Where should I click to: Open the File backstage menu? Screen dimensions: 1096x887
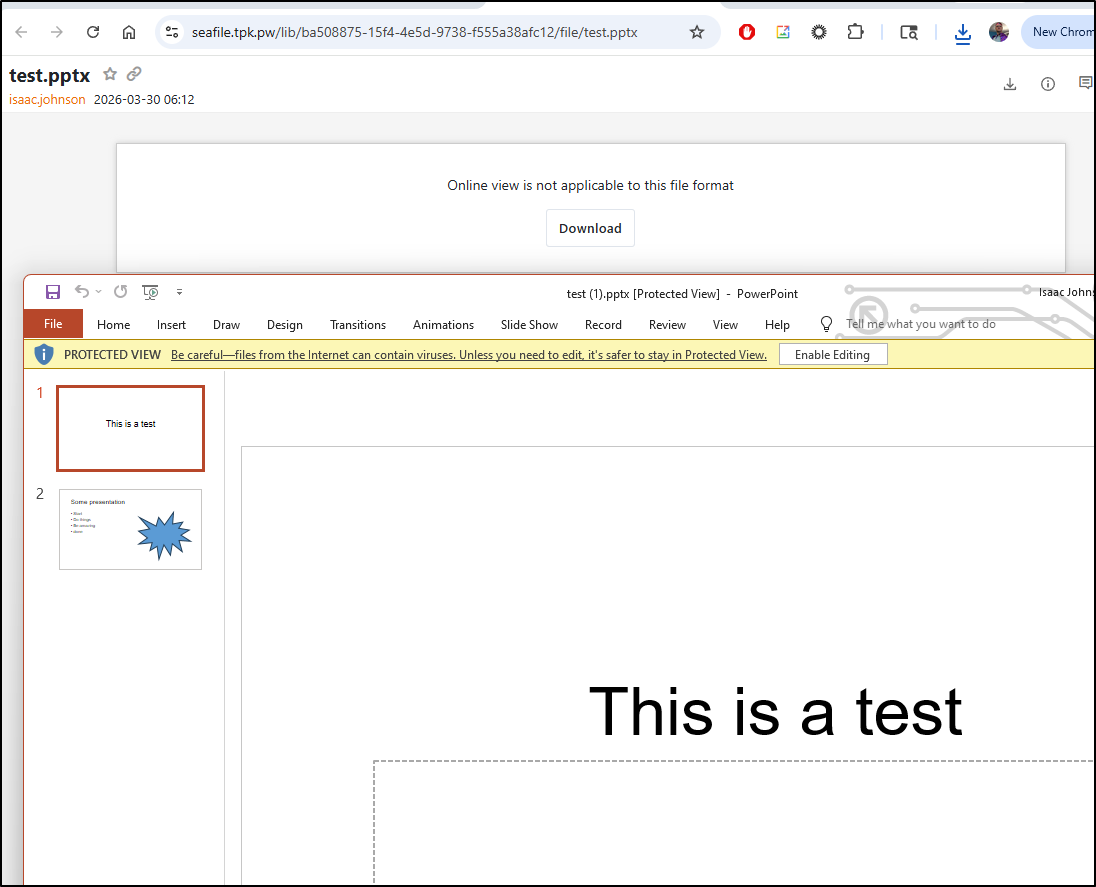click(53, 324)
